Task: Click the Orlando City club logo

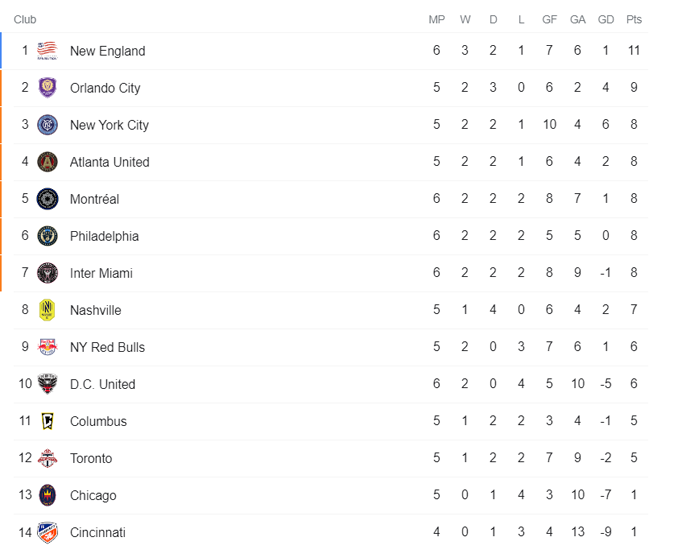Action: pyautogui.click(x=47, y=88)
